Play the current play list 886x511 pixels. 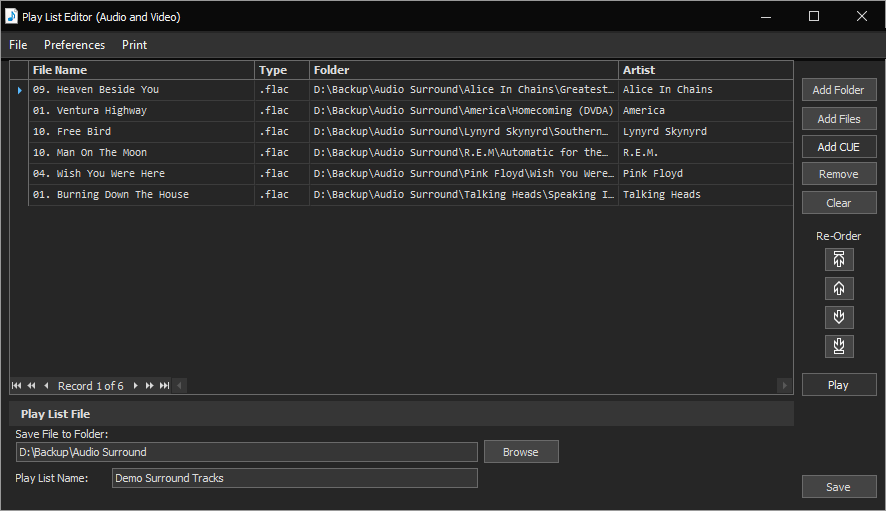[x=838, y=385]
